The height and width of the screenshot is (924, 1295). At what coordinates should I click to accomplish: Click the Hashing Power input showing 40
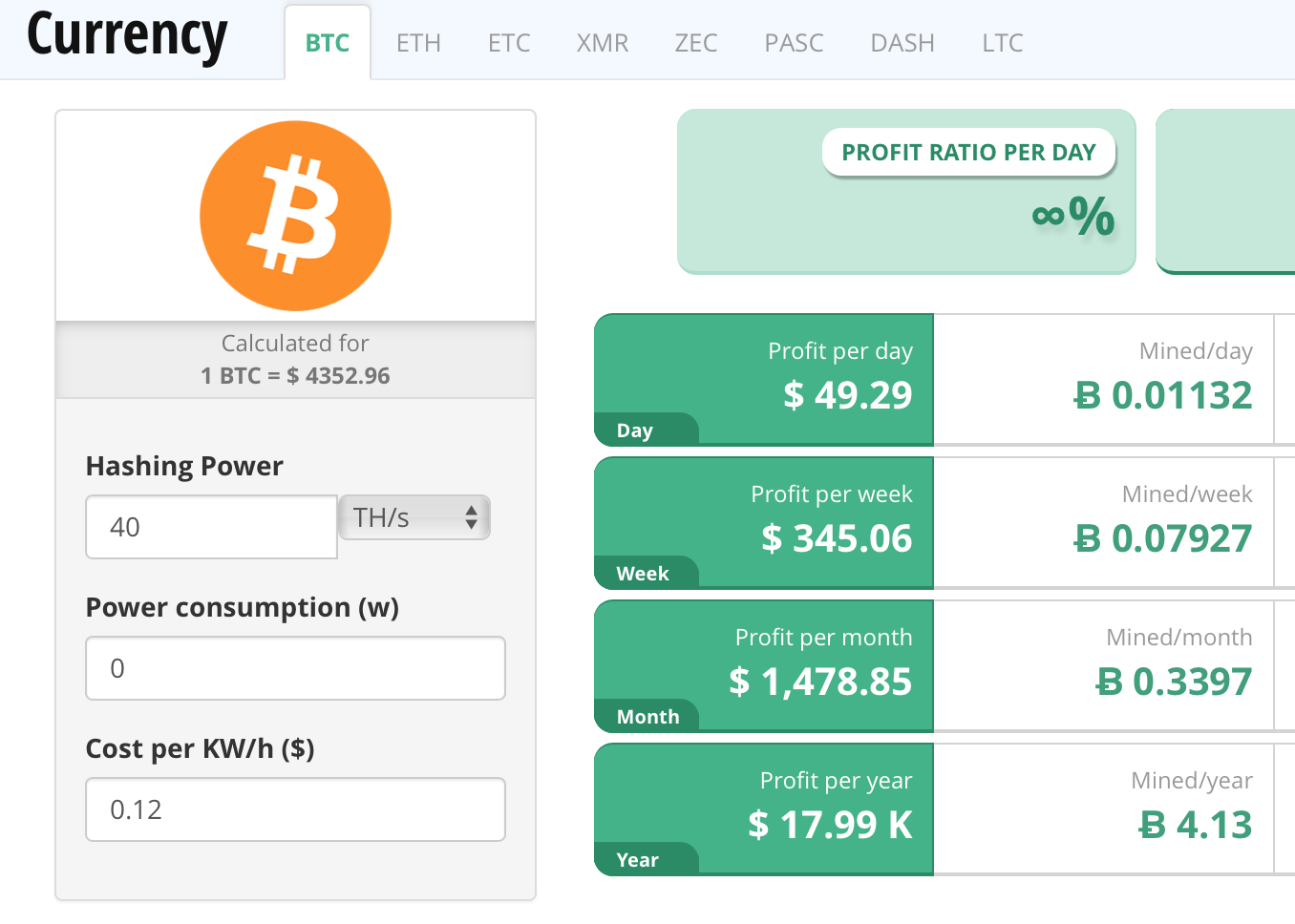[210, 526]
